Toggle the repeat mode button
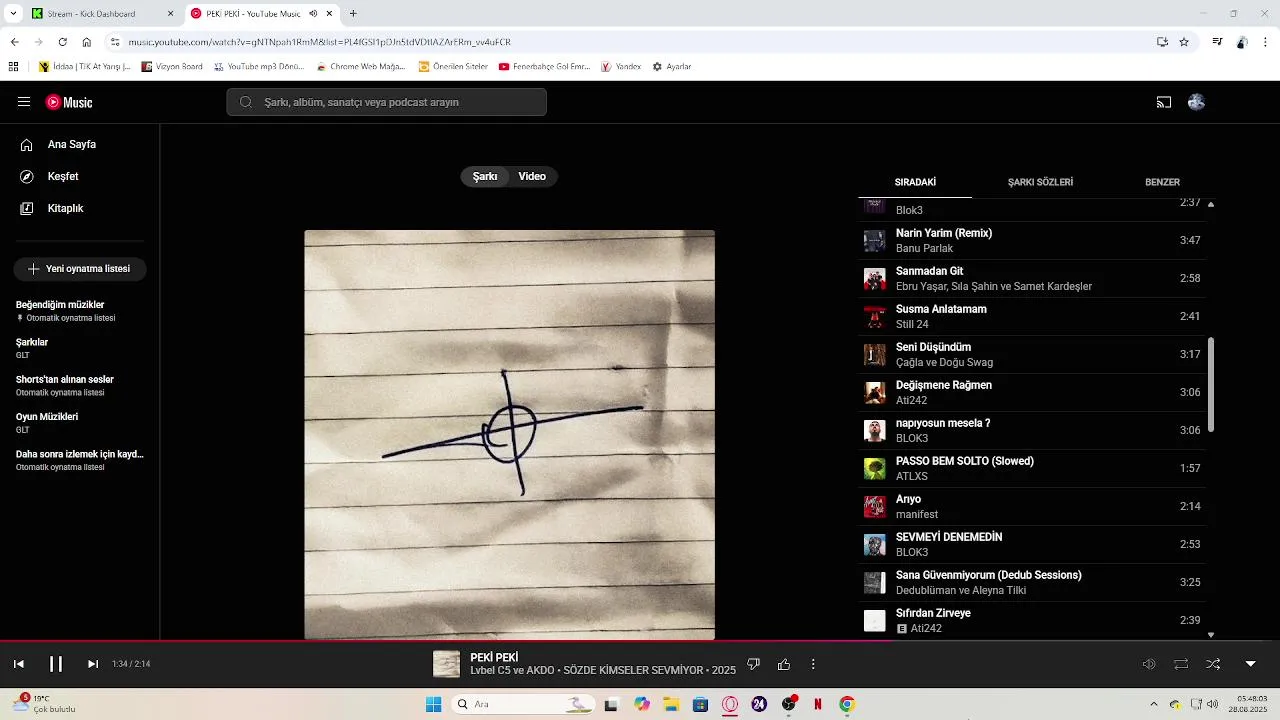The width and height of the screenshot is (1280, 720). [1181, 664]
